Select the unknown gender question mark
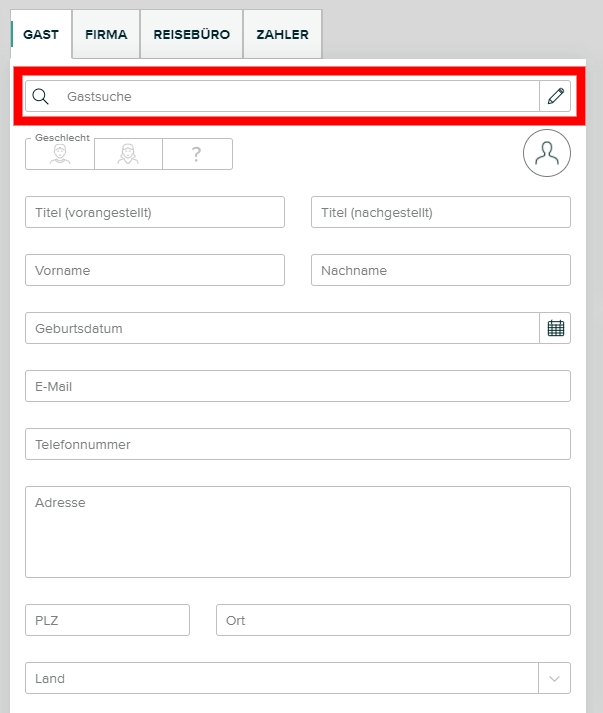Image resolution: width=603 pixels, height=713 pixels. click(197, 155)
